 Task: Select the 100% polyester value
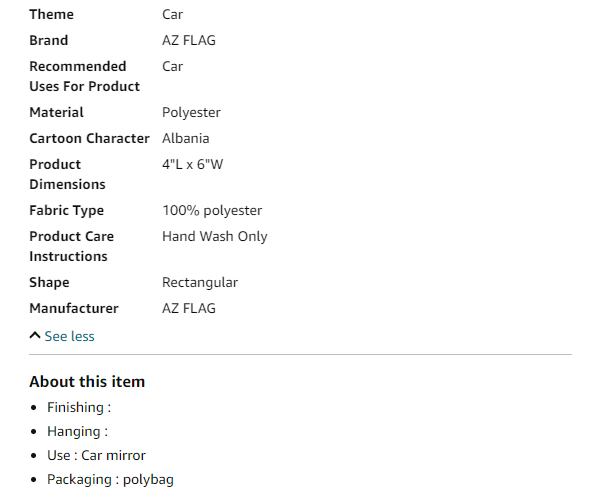(x=212, y=210)
